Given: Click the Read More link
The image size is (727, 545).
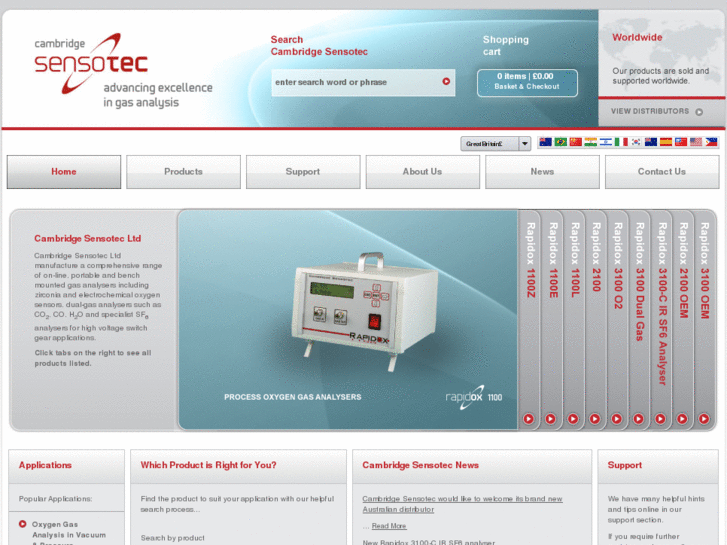Looking at the screenshot, I should tap(389, 526).
